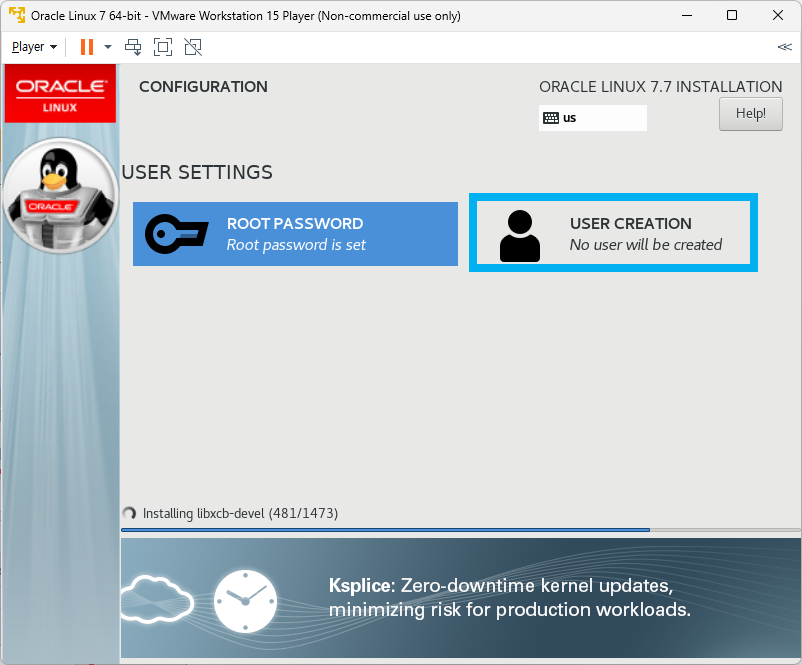The width and height of the screenshot is (802, 665).
Task: Open the Player menu
Action: pyautogui.click(x=34, y=47)
